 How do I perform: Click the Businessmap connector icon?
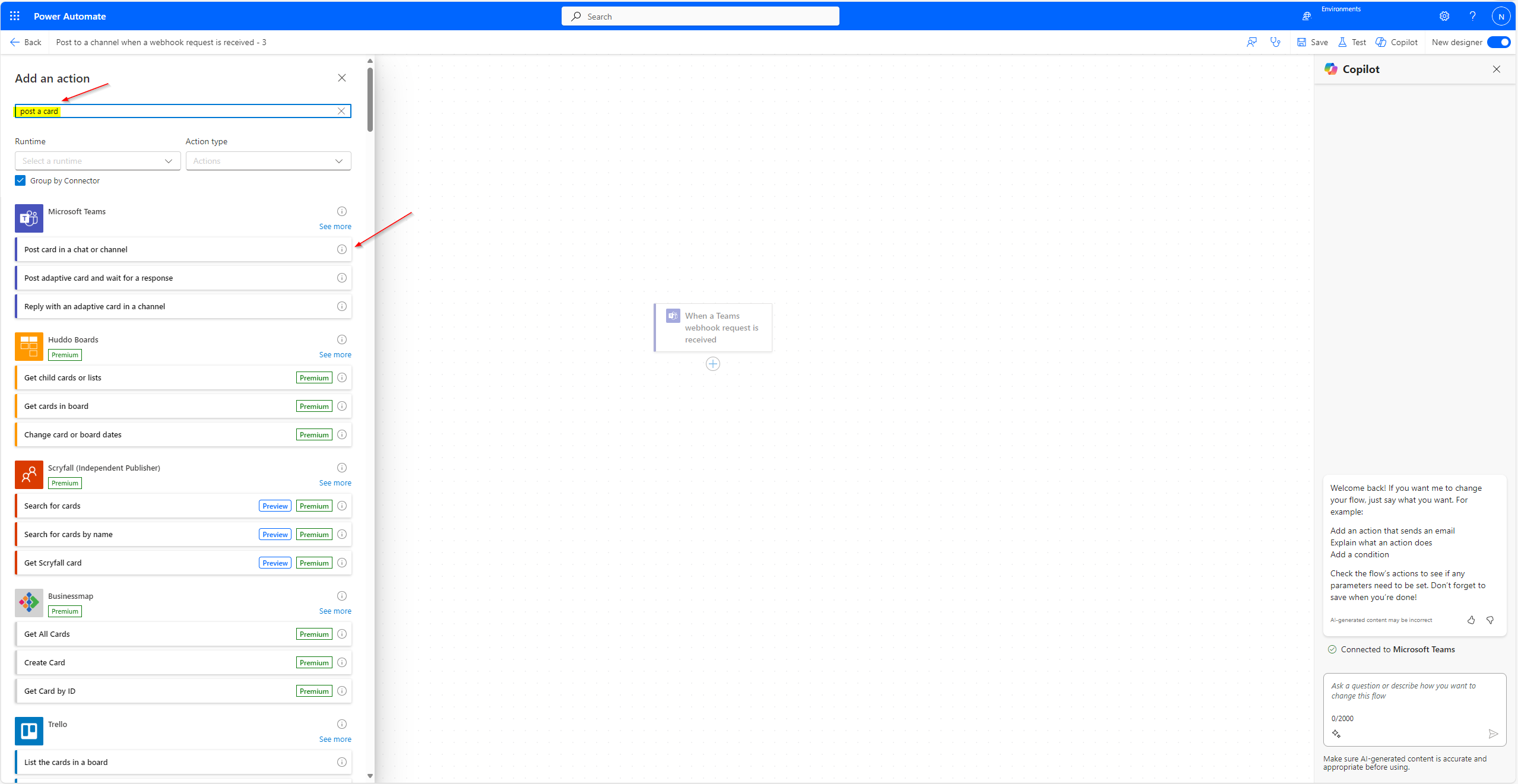[x=29, y=603]
